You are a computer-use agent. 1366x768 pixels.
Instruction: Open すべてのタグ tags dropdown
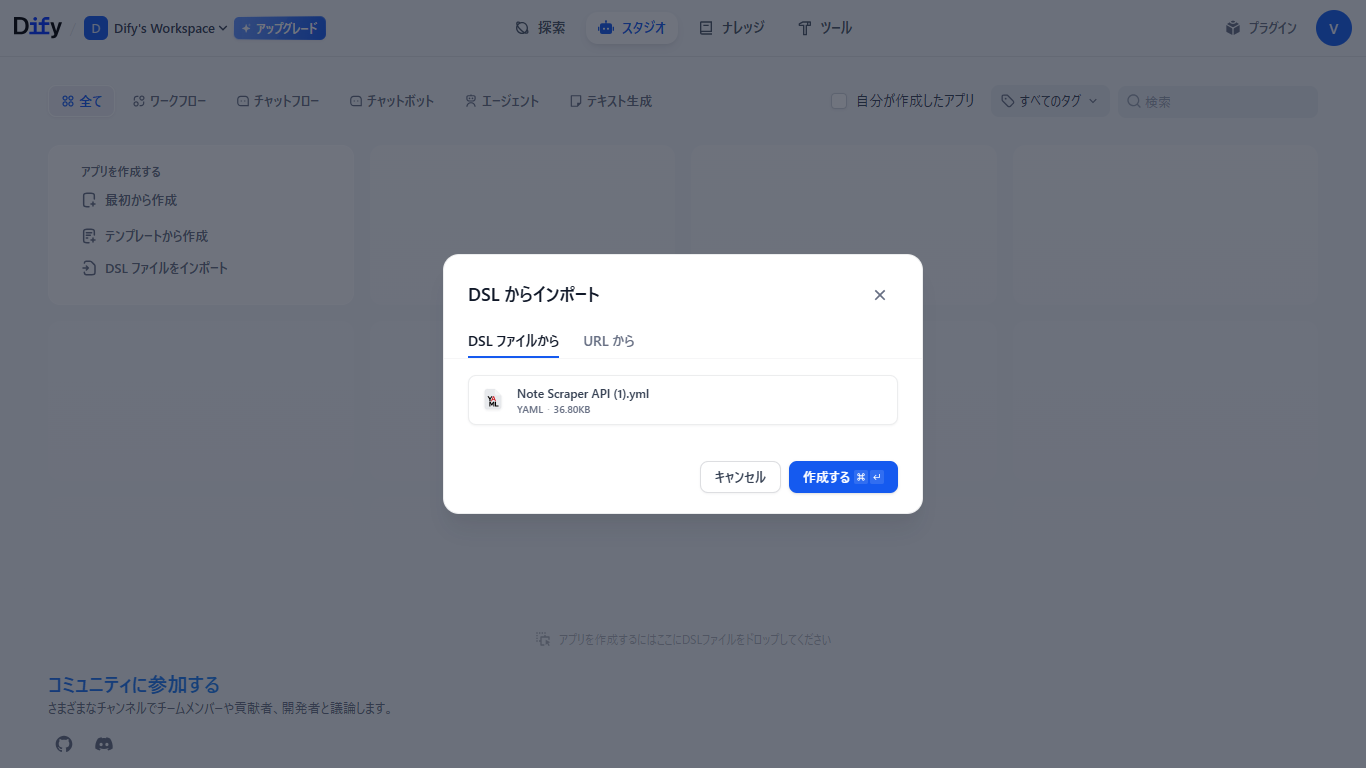click(1050, 101)
